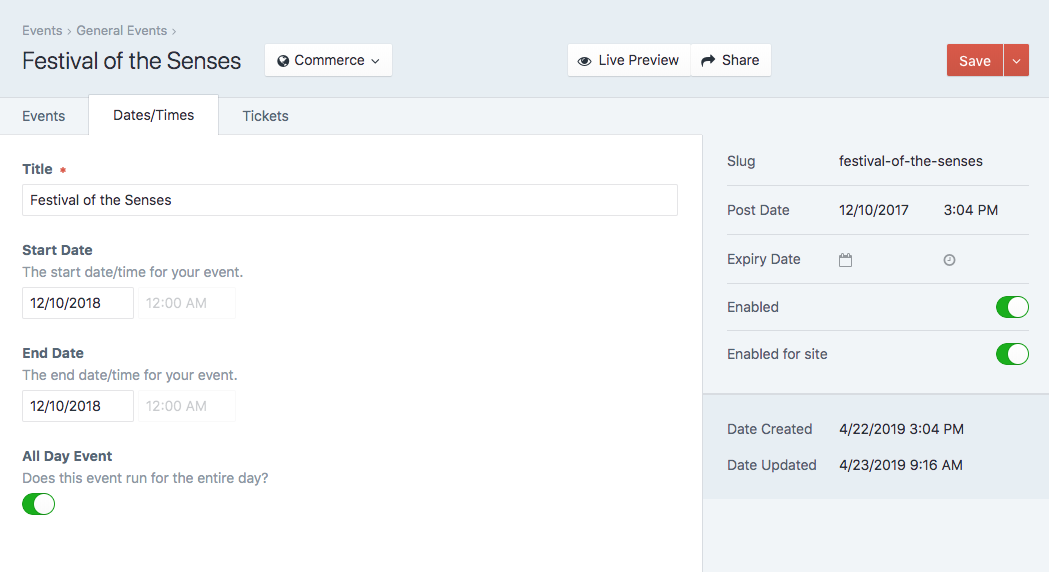The image size is (1049, 572).
Task: Turn off Enabled for site switch
Action: pyautogui.click(x=1012, y=354)
